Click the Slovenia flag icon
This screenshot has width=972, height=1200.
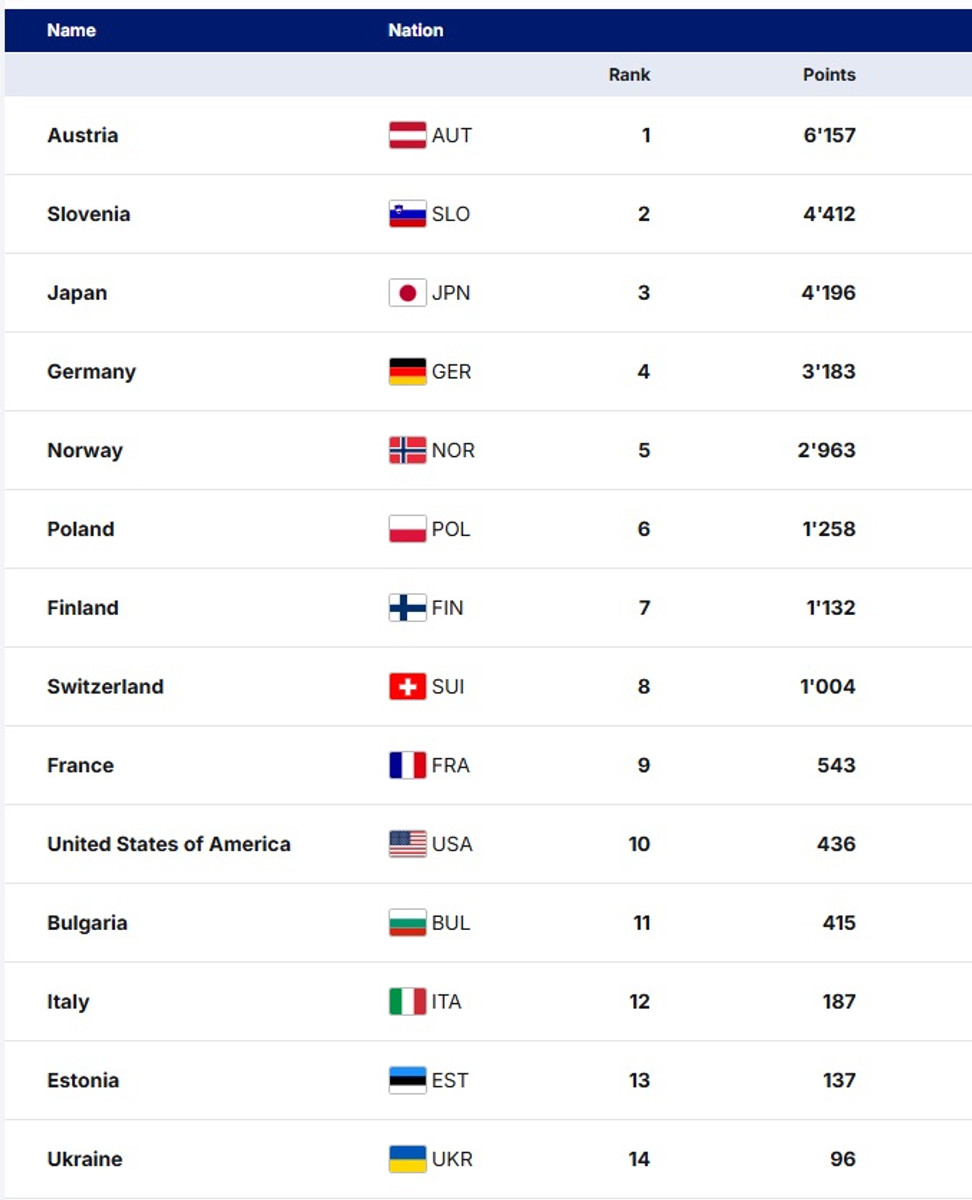(x=407, y=214)
